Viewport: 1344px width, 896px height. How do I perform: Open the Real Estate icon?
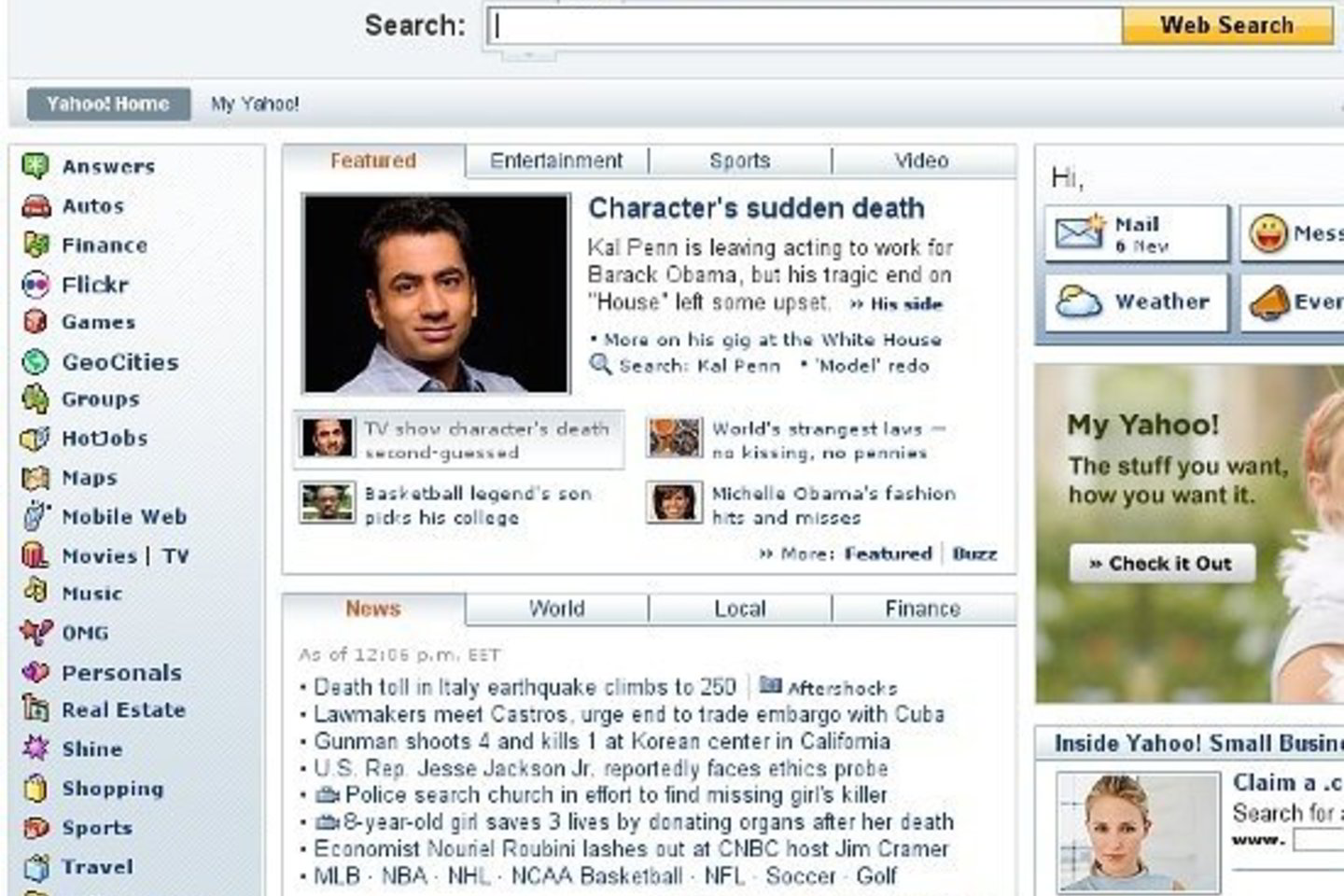pyautogui.click(x=35, y=709)
